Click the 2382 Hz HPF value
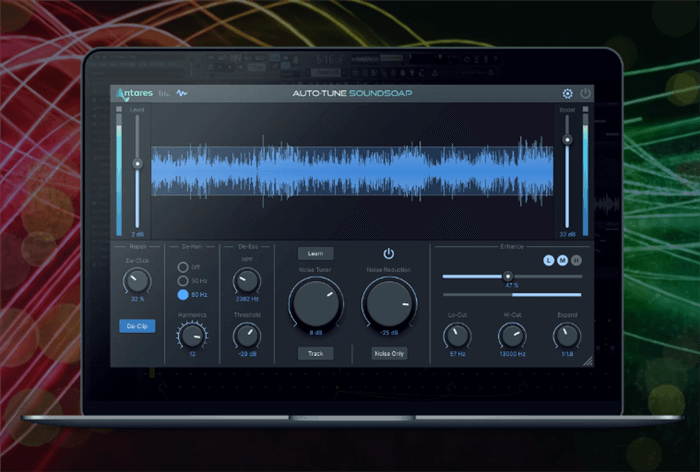This screenshot has height=472, width=700. tap(247, 299)
